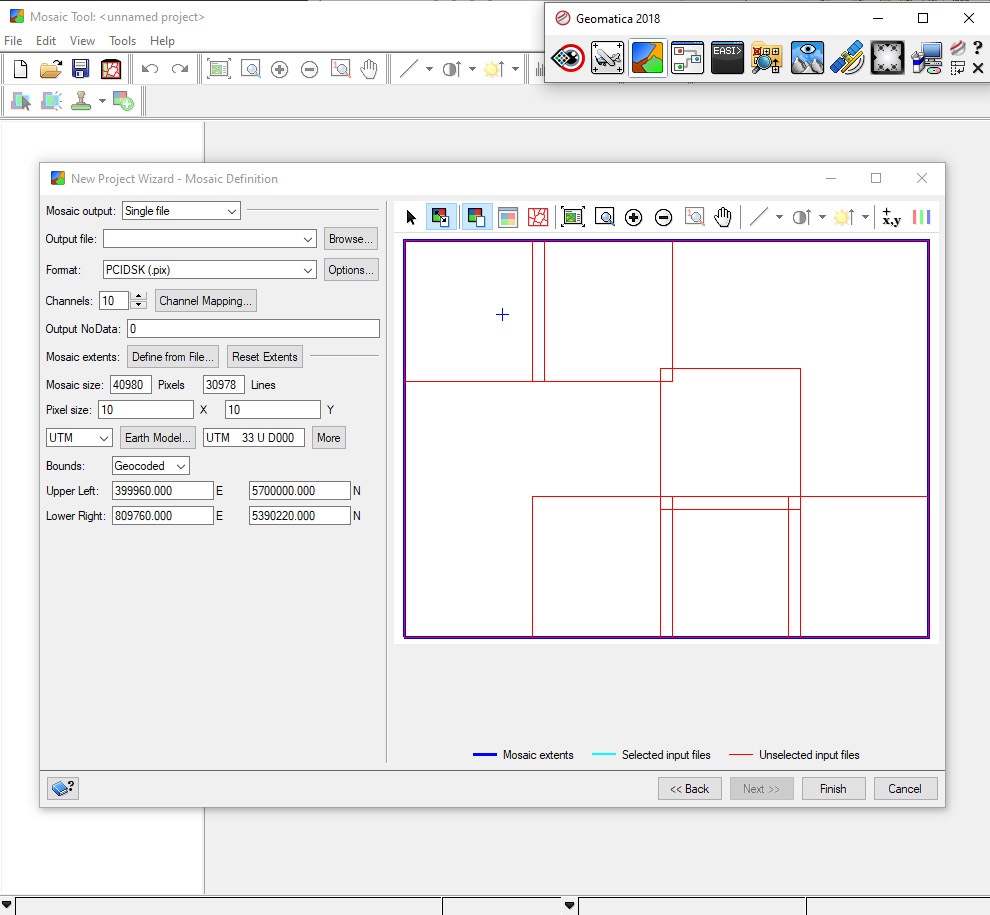Toggle image footprints display in wizard toolbar
Screen dimensions: 990x915
click(x=477, y=217)
